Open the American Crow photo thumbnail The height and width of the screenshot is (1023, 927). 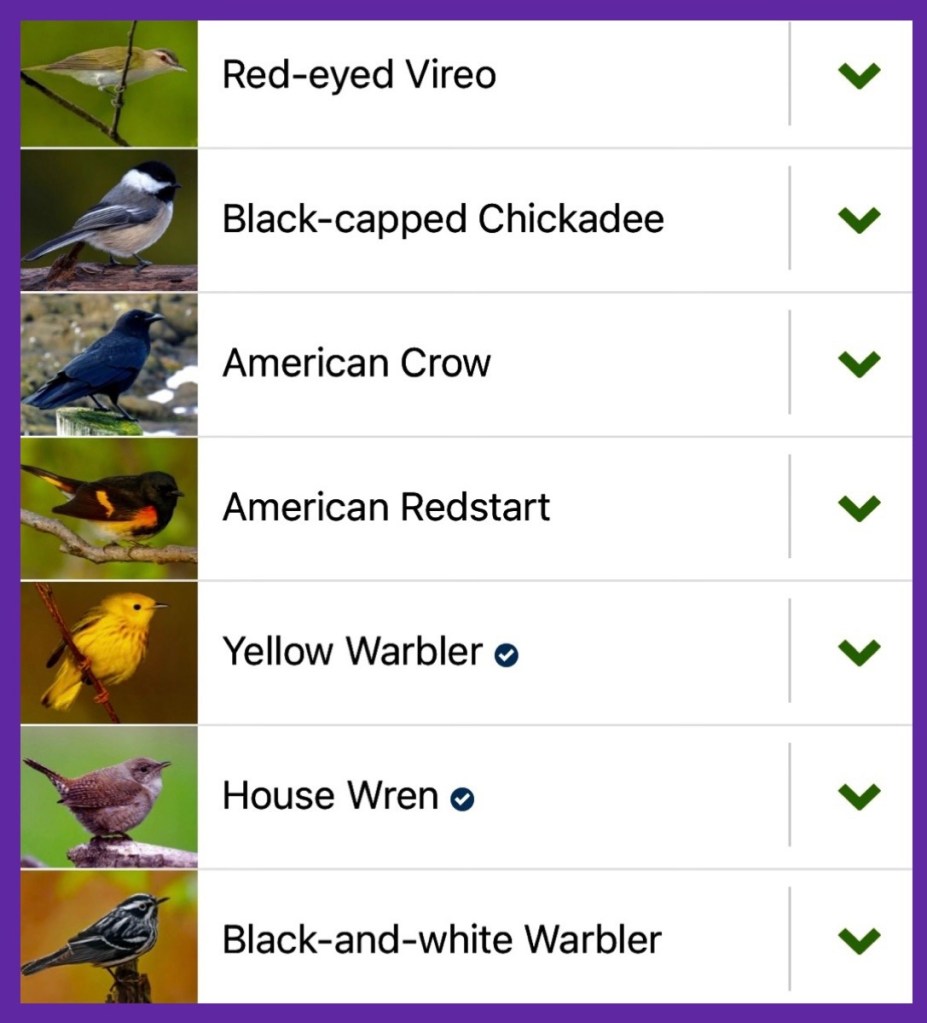pos(109,364)
